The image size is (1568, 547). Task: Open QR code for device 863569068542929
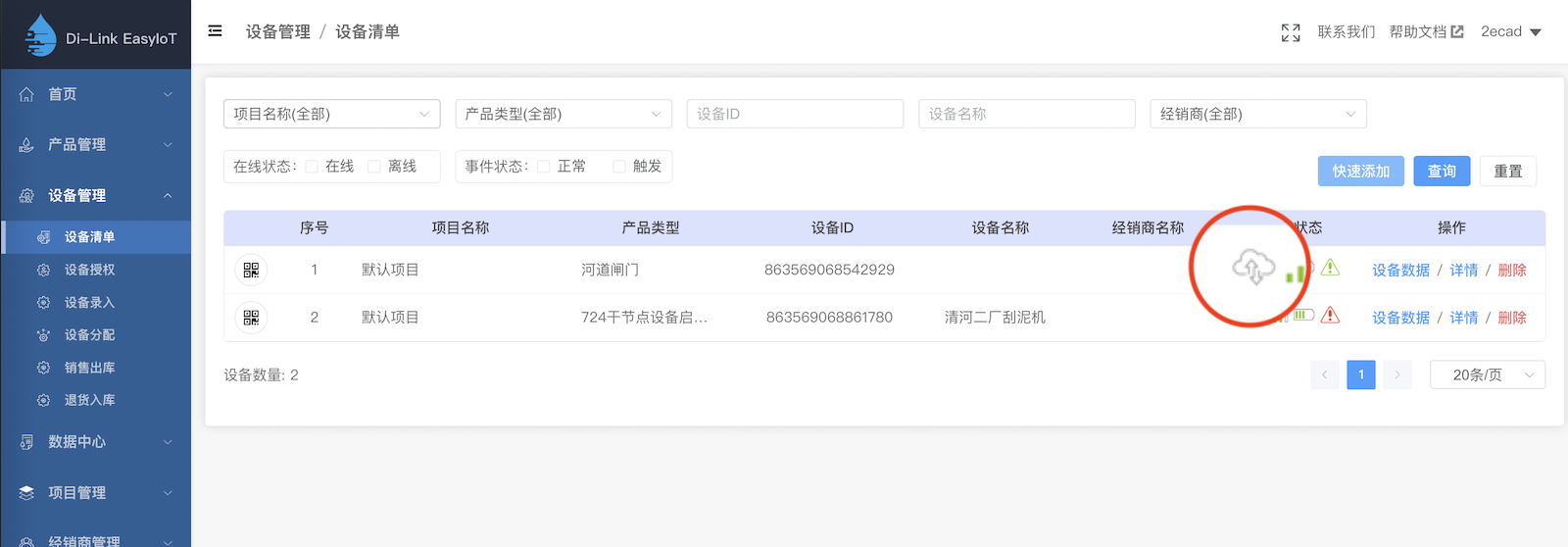point(251,270)
